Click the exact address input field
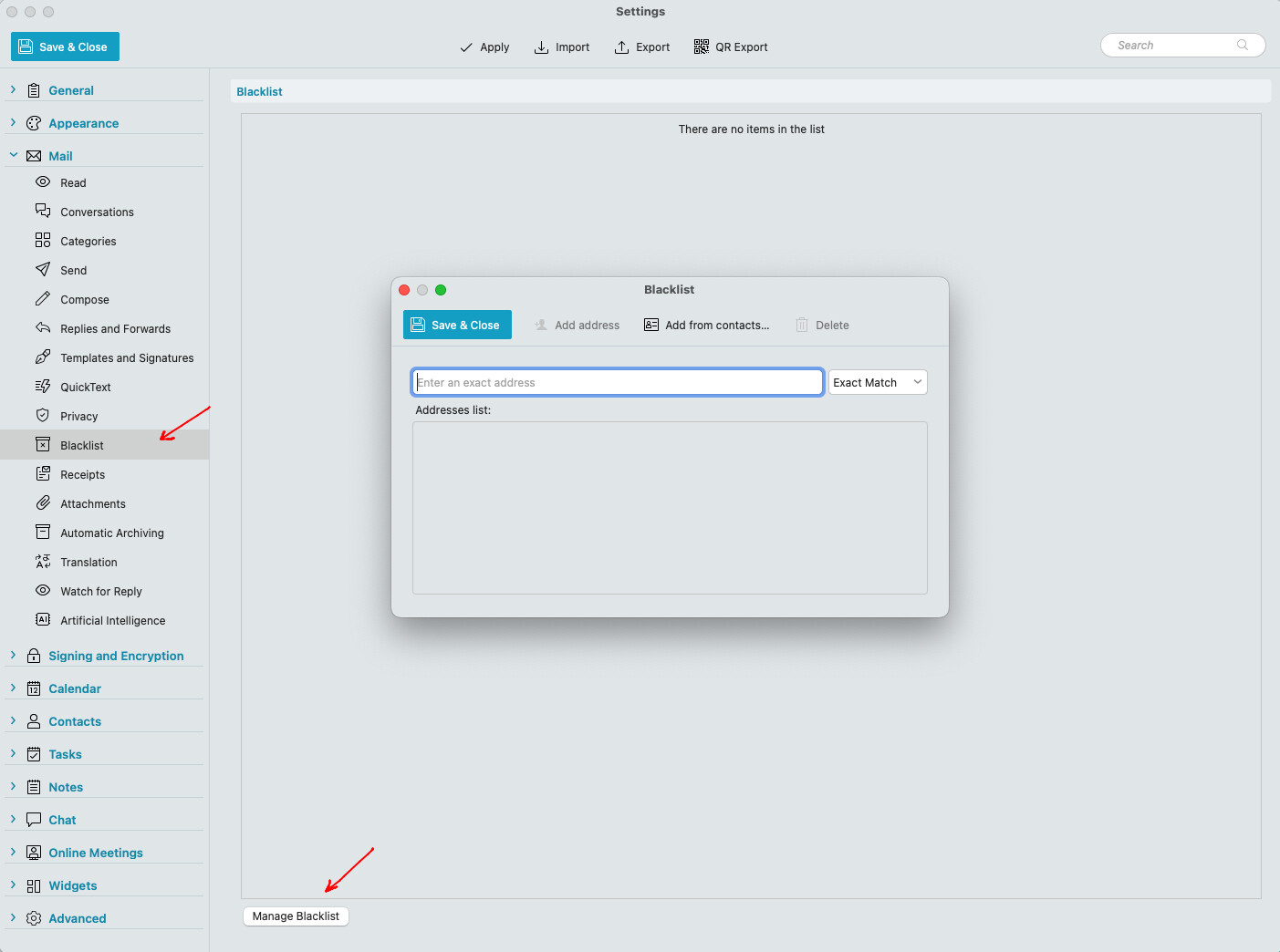 point(618,382)
